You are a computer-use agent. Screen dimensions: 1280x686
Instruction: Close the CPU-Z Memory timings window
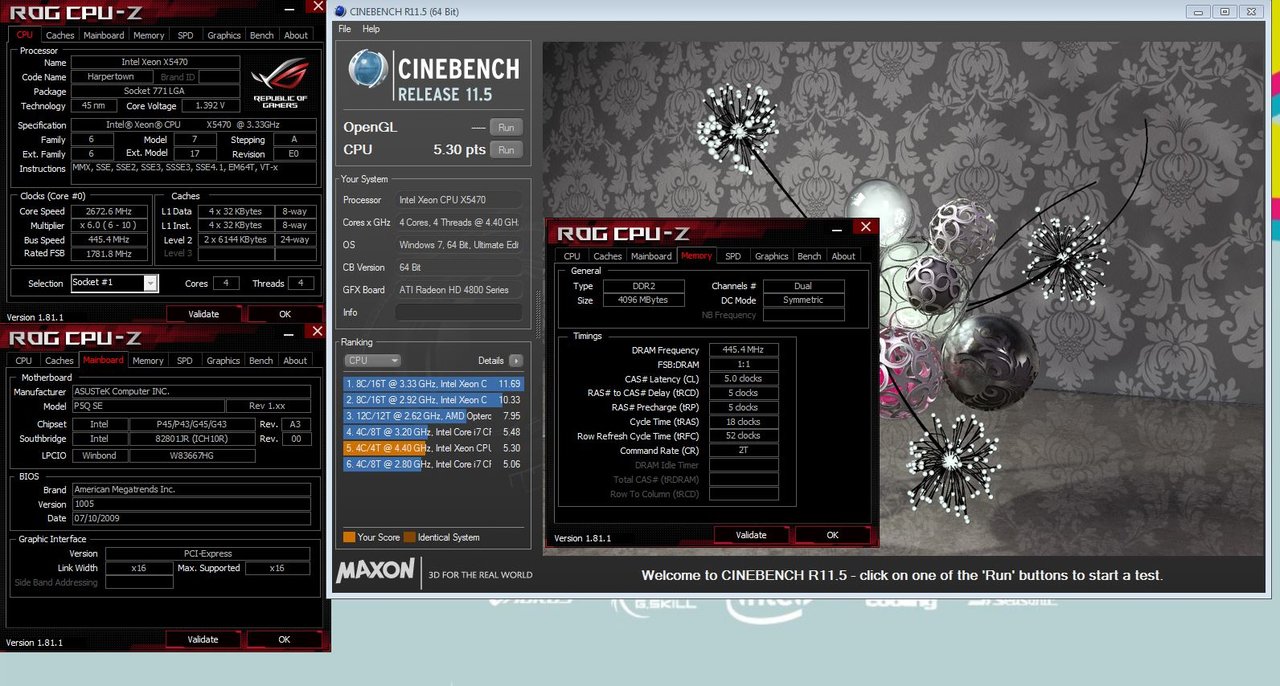point(866,227)
